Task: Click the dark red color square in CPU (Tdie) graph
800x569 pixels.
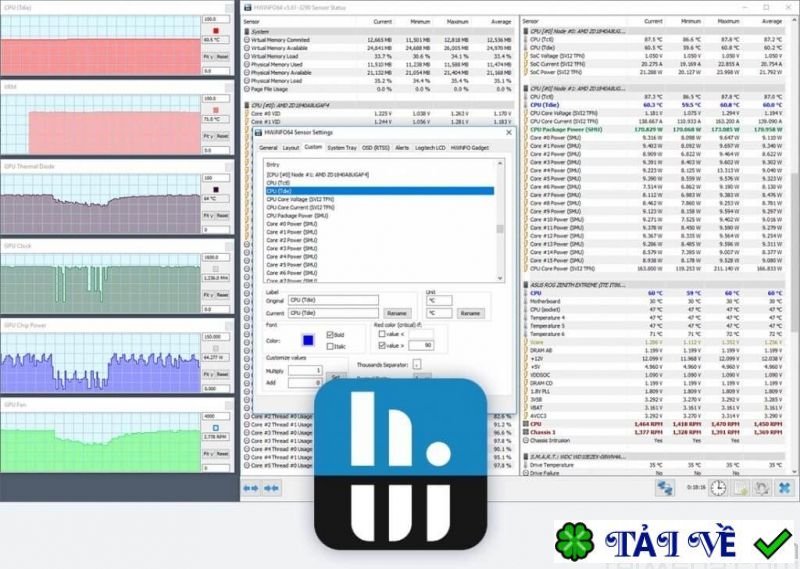Action: click(216, 31)
